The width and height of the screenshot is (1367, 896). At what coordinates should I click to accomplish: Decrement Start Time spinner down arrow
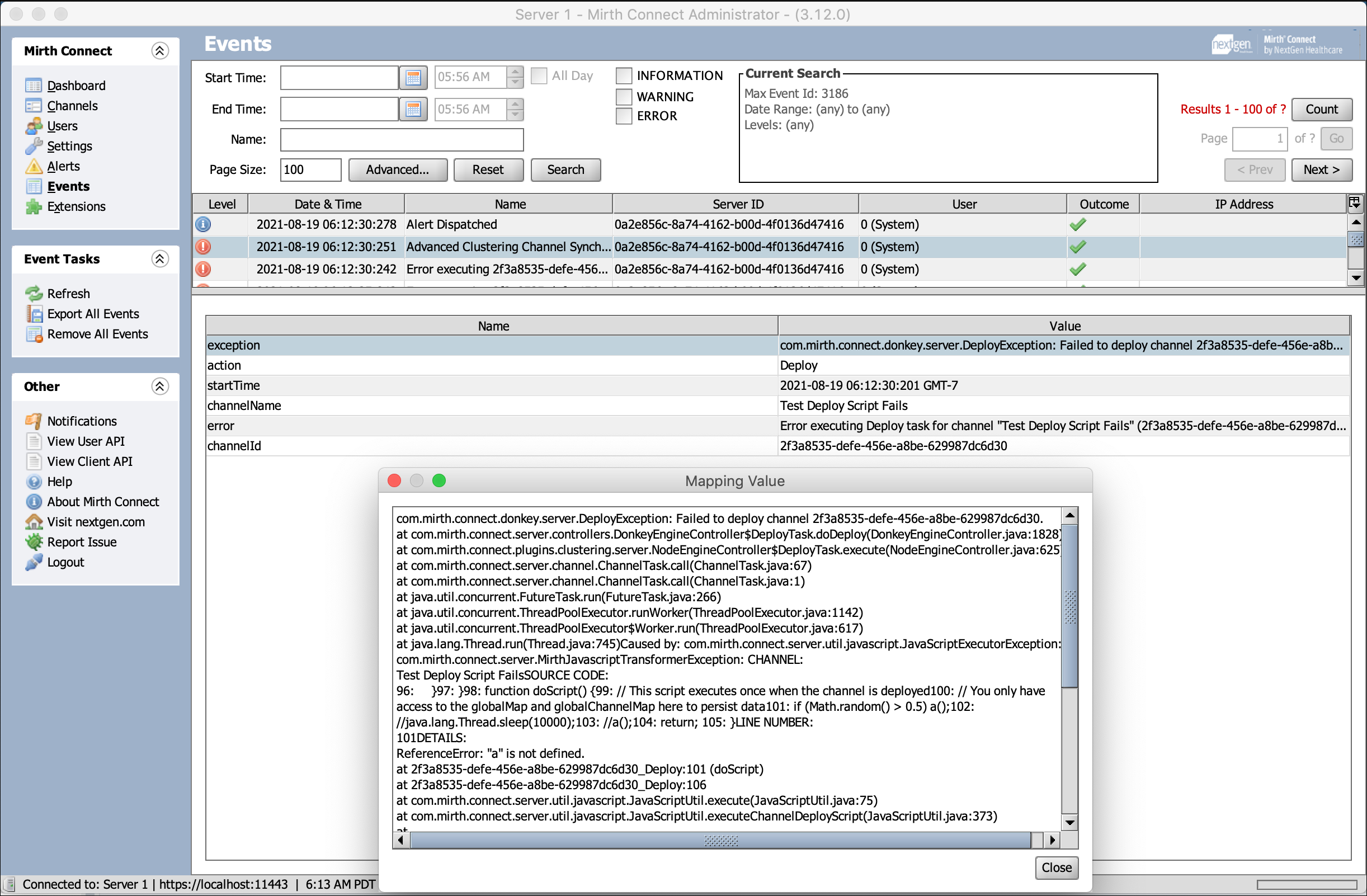tap(515, 83)
